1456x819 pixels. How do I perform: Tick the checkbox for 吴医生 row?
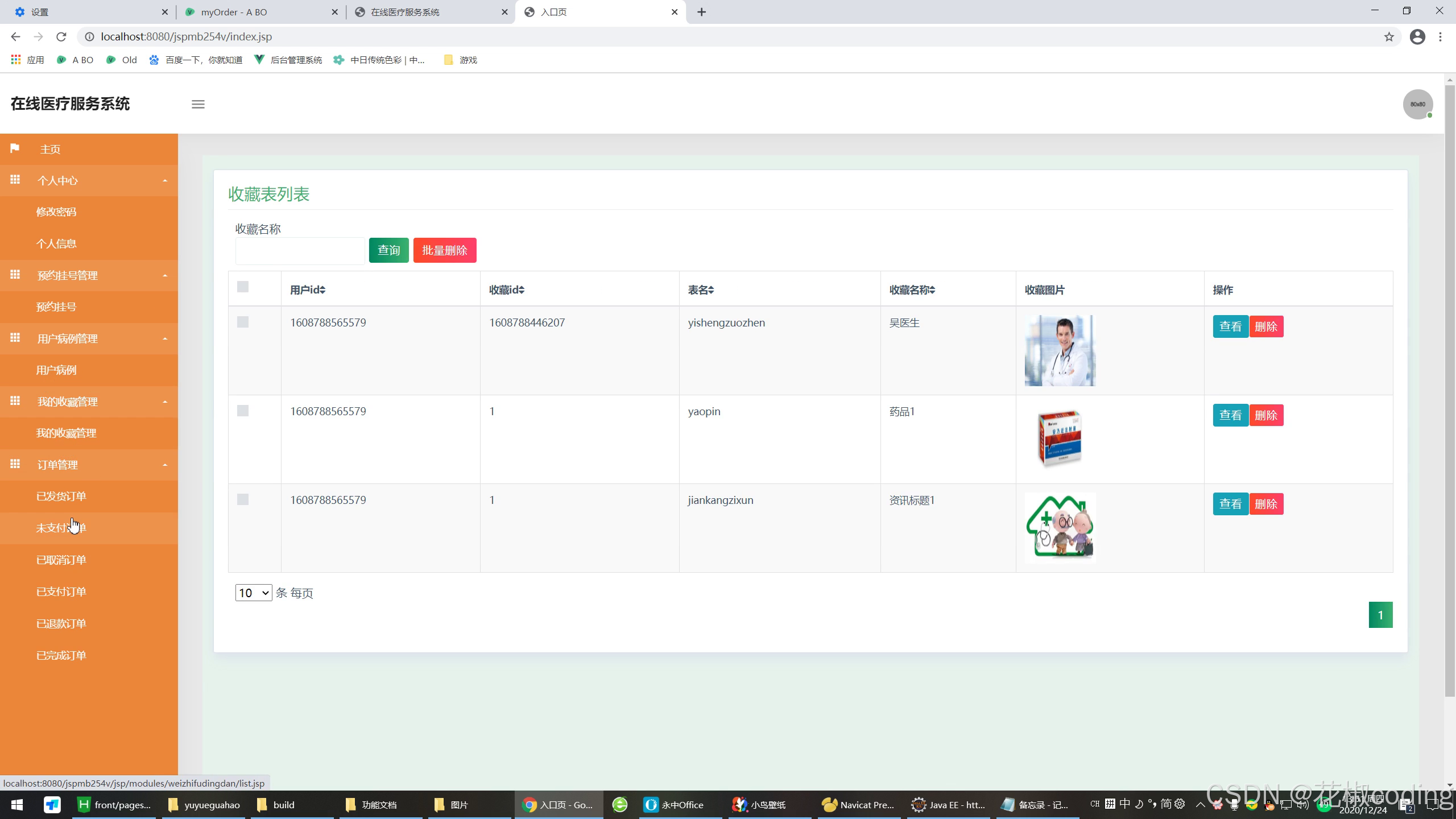[x=243, y=322]
